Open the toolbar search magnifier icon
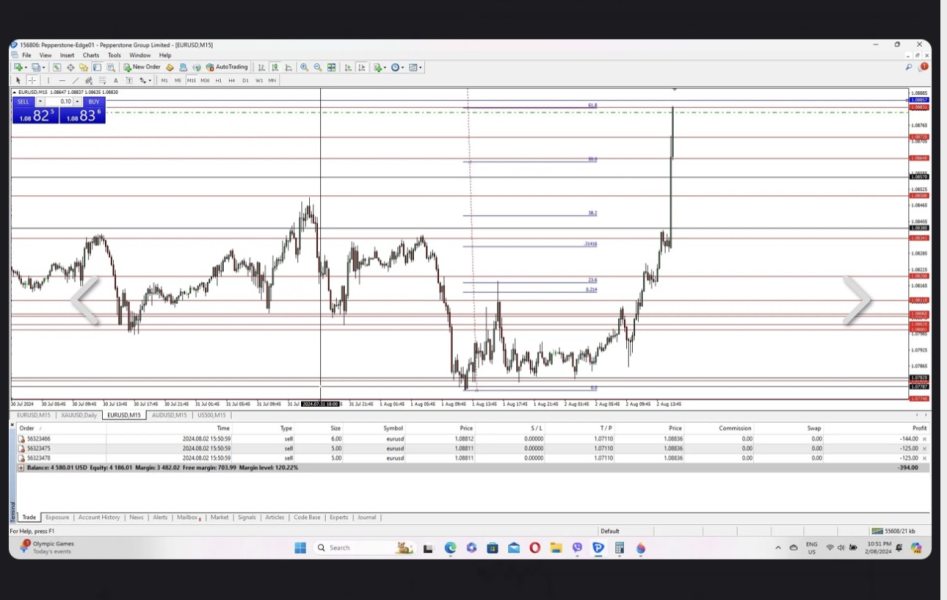The width and height of the screenshot is (947, 600). [908, 67]
